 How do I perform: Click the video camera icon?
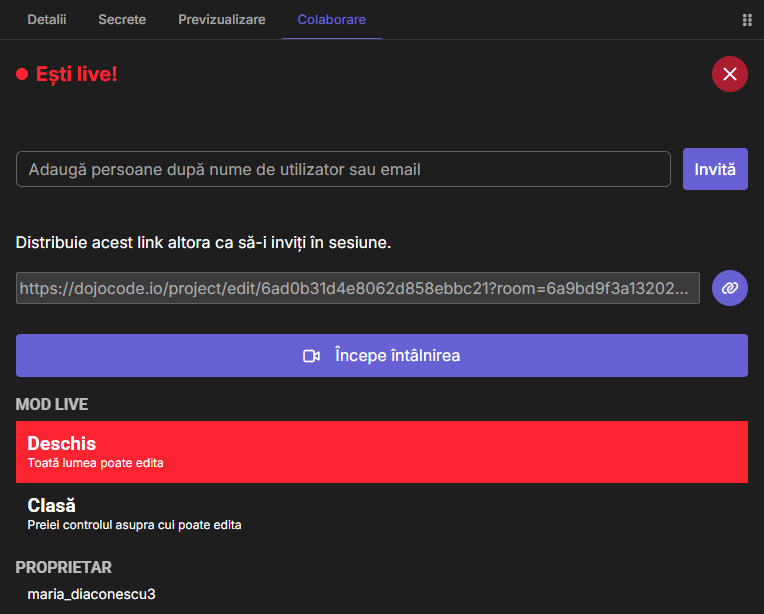tap(311, 356)
